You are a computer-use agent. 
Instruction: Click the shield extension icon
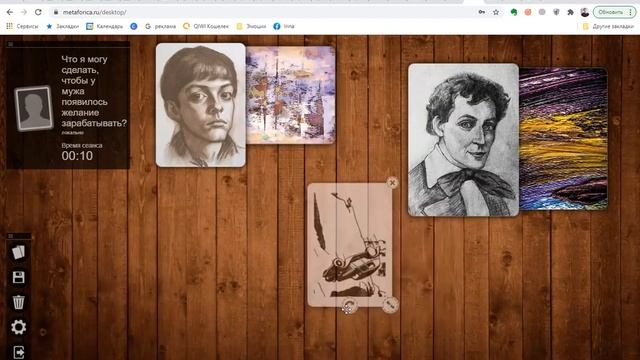click(556, 12)
